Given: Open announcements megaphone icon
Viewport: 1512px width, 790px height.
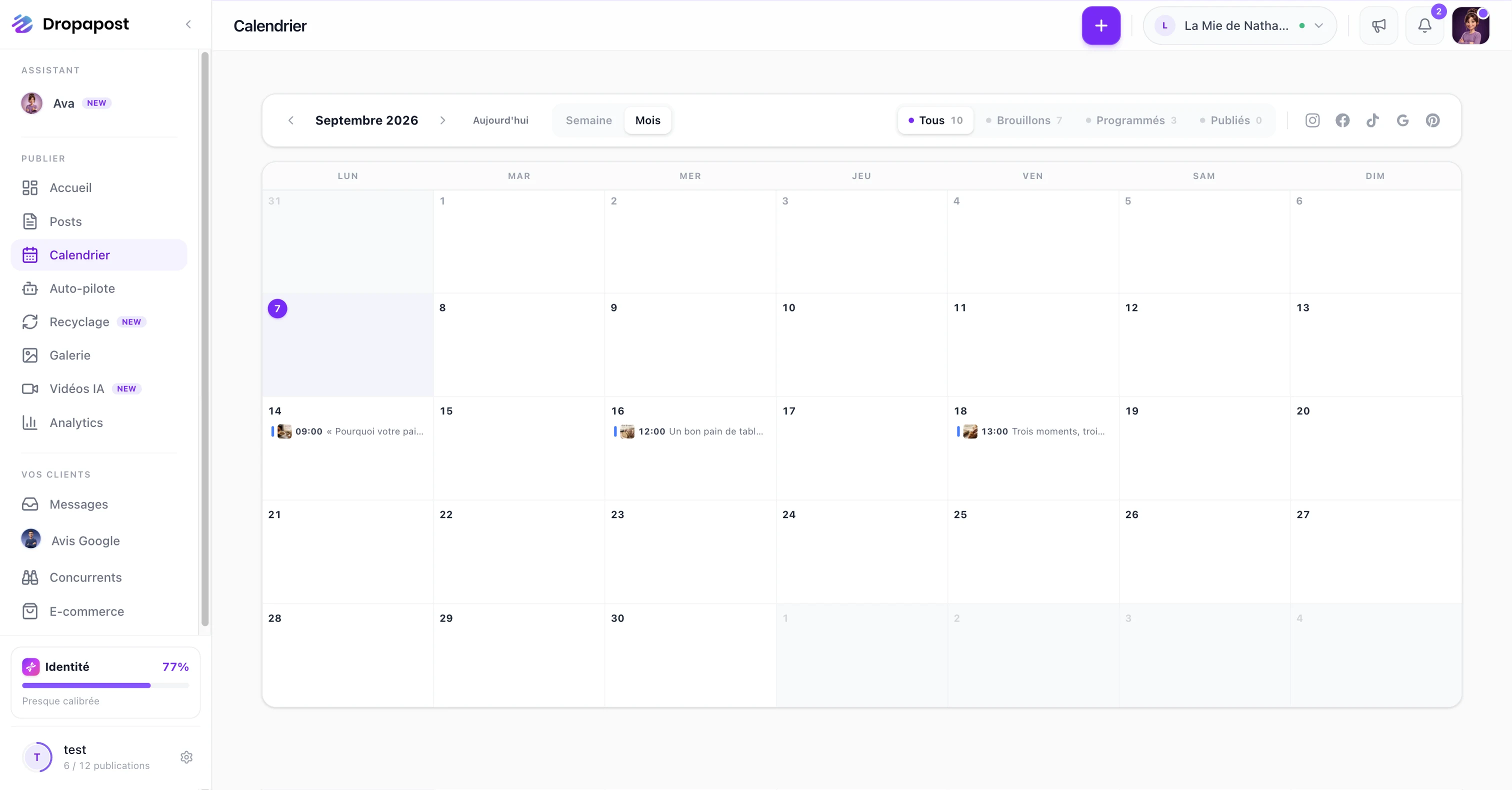Looking at the screenshot, I should 1379,26.
